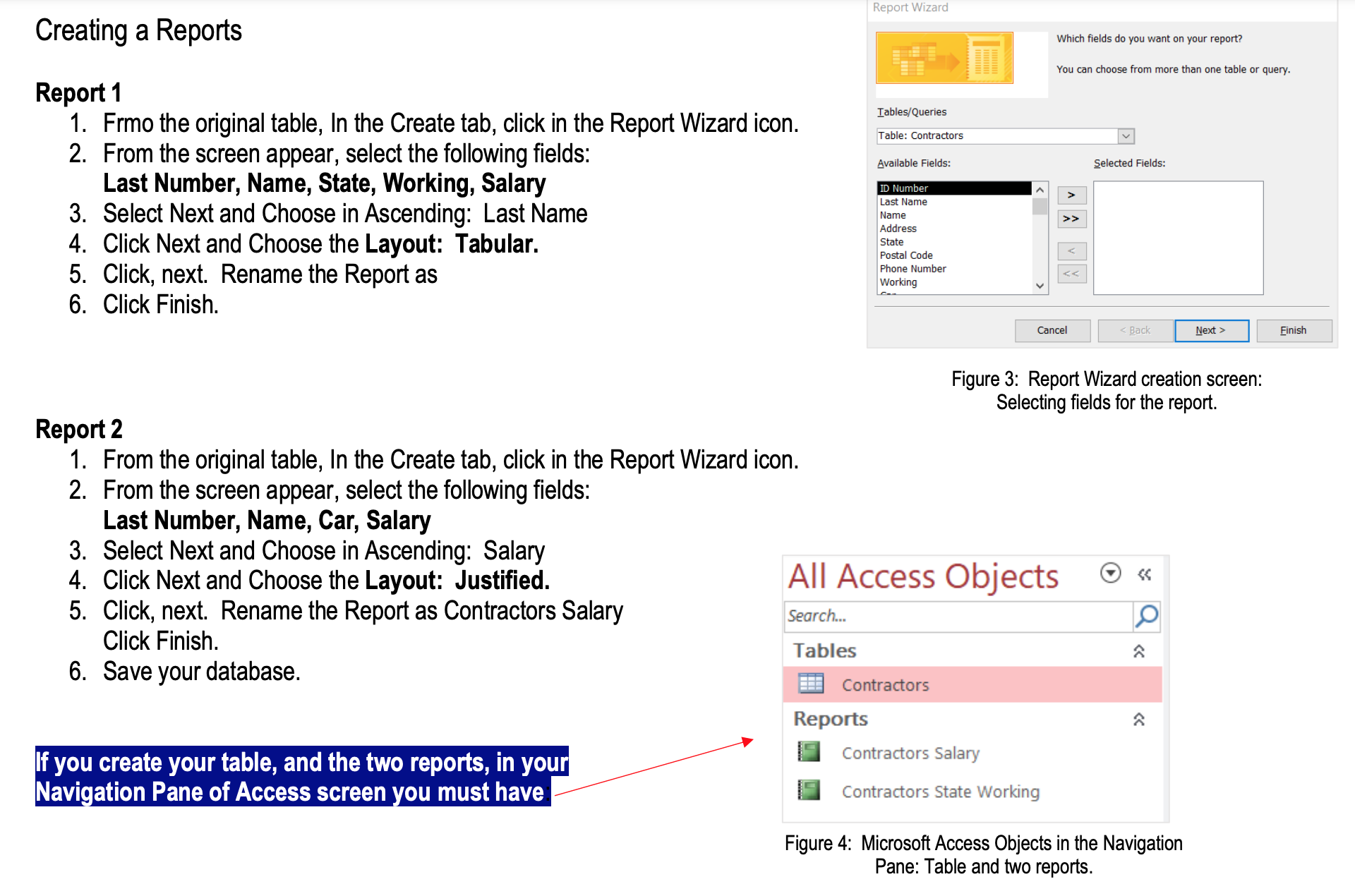Select the Reports group header
Viewport: 1355px width, 896px height.
coord(831,718)
